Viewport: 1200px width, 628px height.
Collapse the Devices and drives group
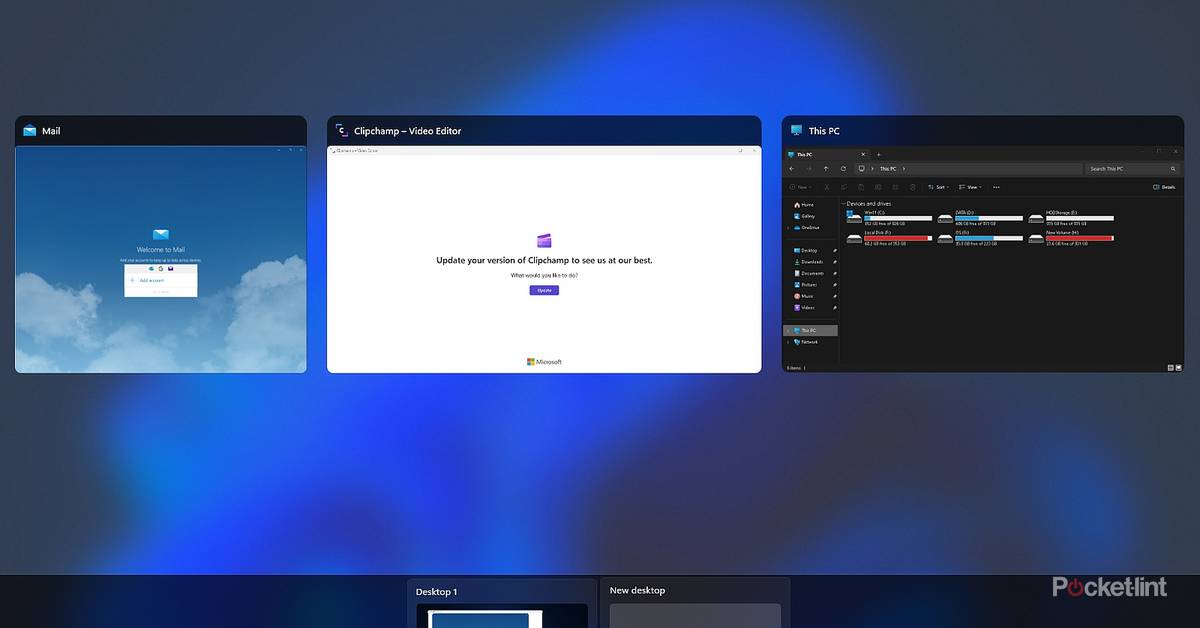tap(843, 204)
